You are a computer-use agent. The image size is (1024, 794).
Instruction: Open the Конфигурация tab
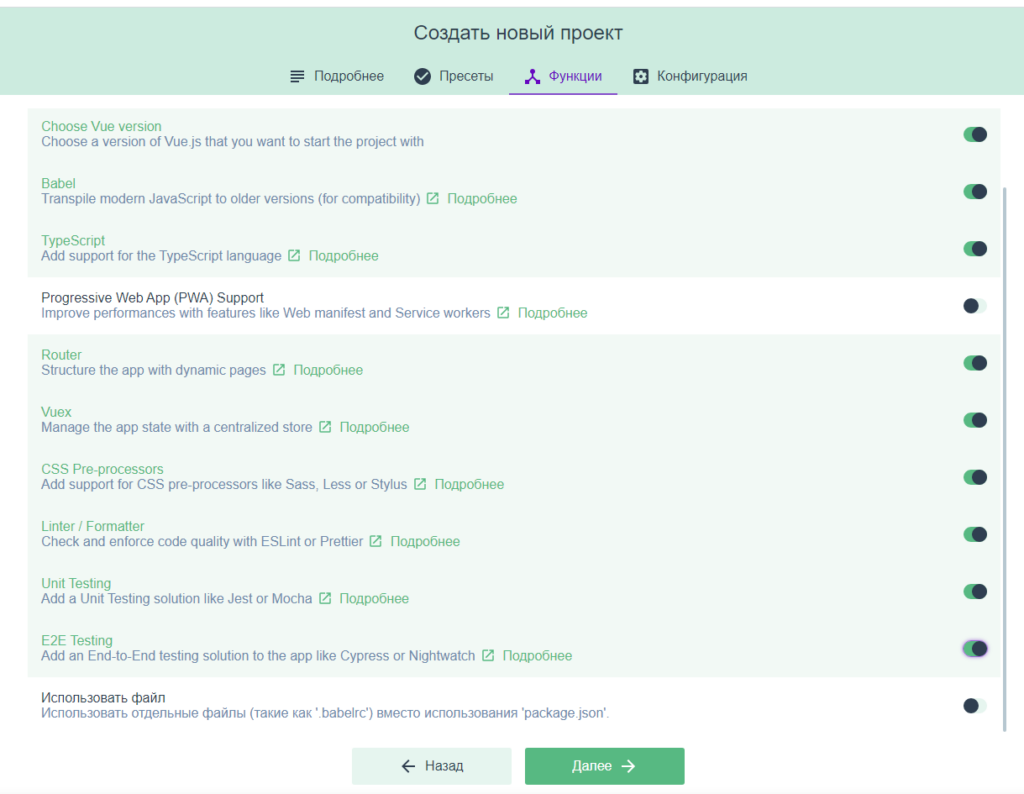pos(690,76)
